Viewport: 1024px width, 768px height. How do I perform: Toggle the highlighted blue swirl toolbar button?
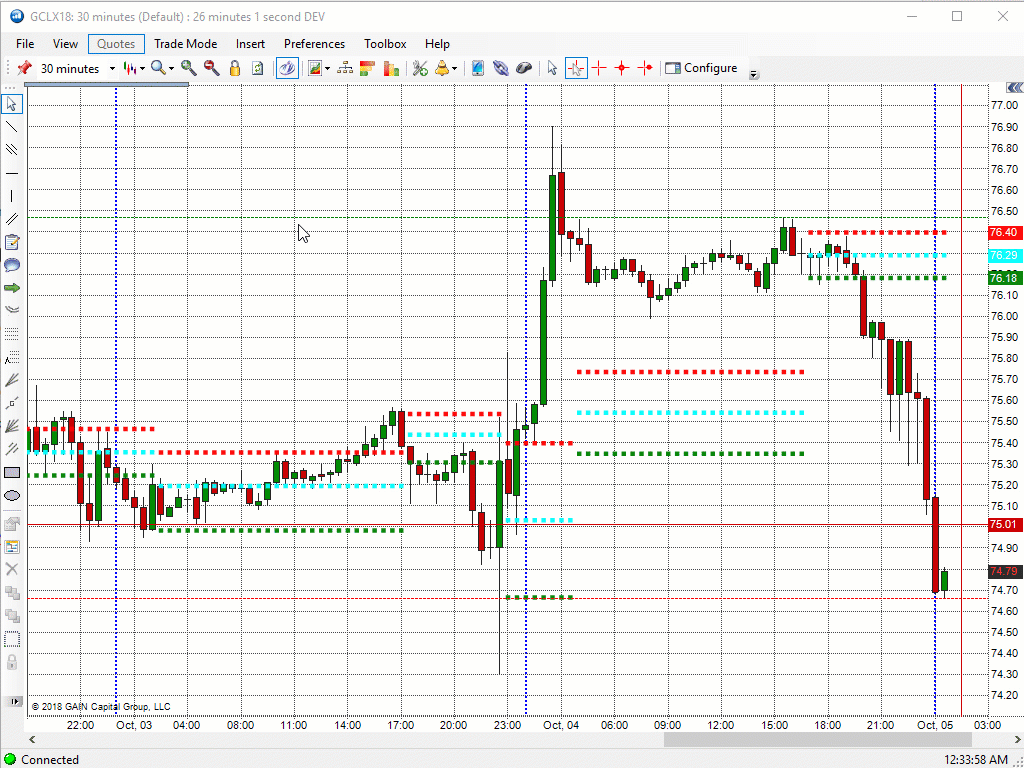(x=287, y=68)
